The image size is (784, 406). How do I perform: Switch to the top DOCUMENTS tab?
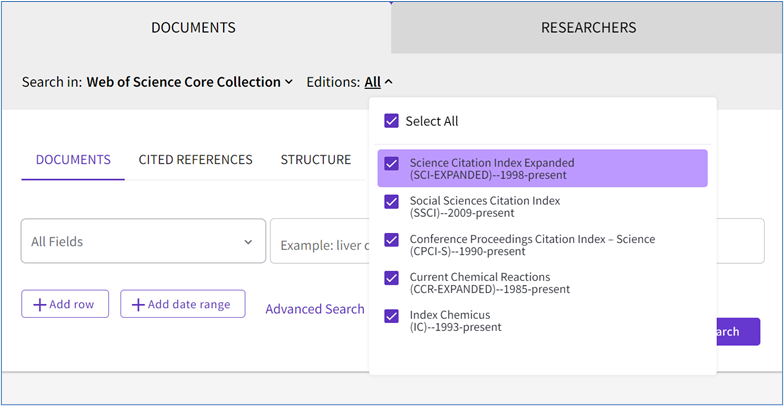(194, 28)
